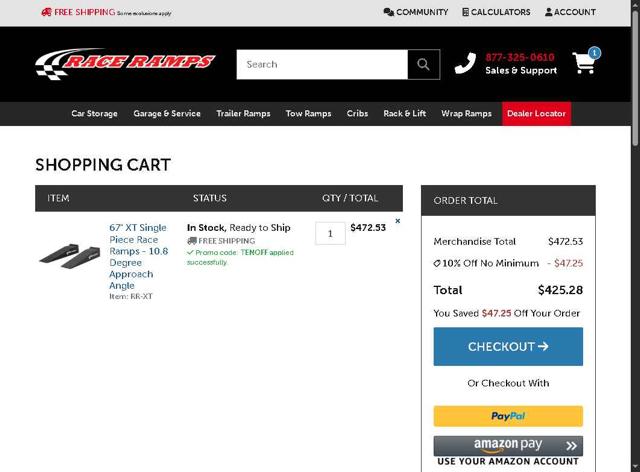The height and width of the screenshot is (472, 640).
Task: Click the 'TENOFF applied successfully' promo message
Action: tap(240, 257)
